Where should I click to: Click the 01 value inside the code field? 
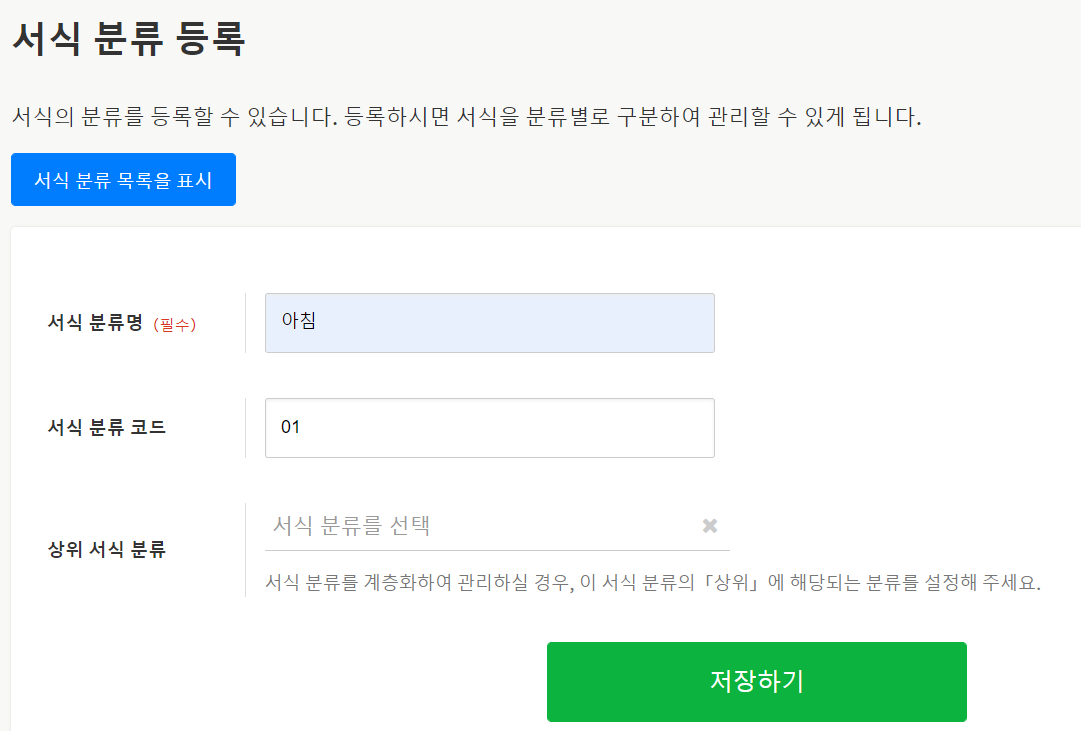tap(291, 428)
